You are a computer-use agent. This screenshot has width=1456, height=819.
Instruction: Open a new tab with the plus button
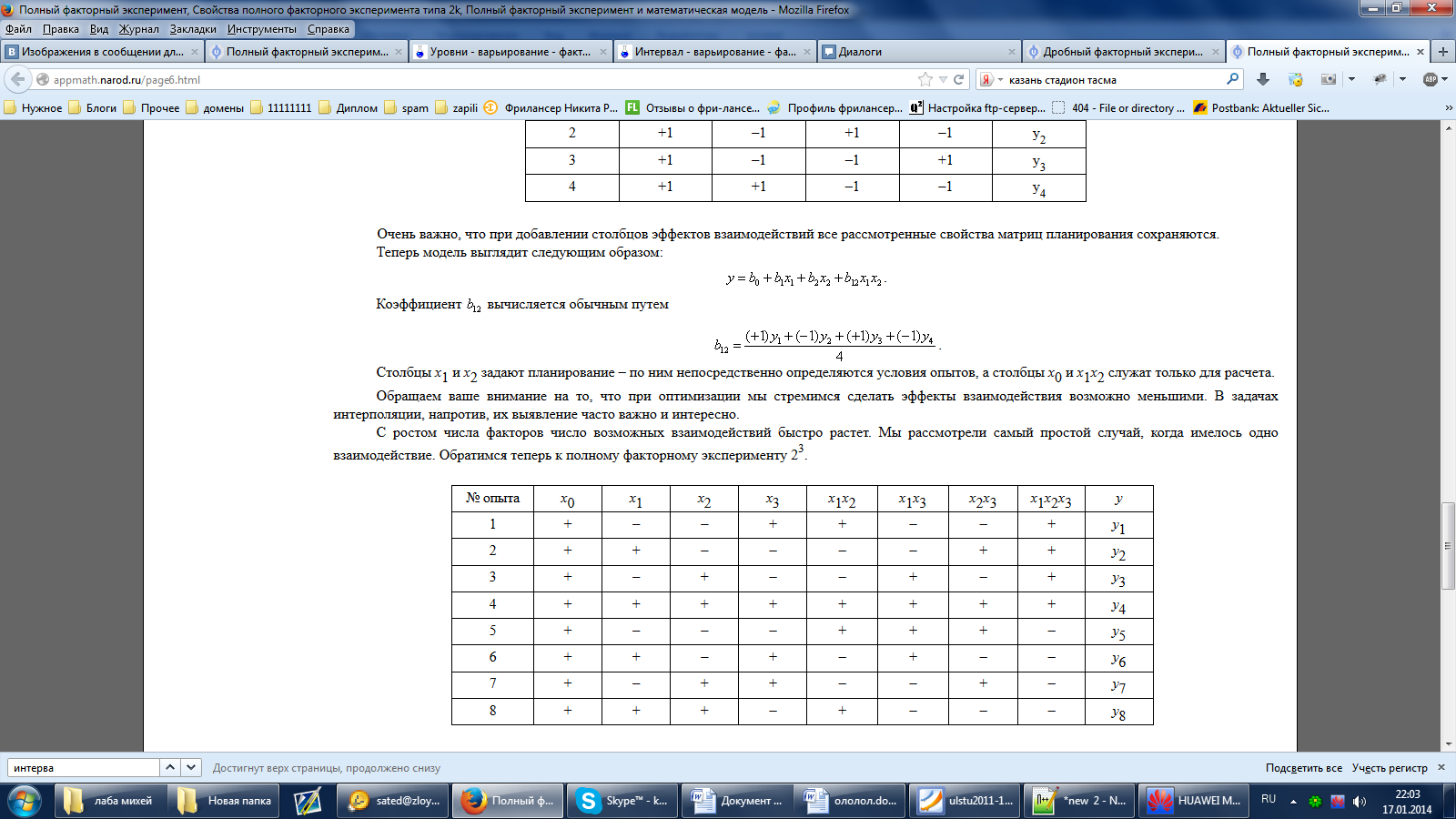pos(1443,52)
